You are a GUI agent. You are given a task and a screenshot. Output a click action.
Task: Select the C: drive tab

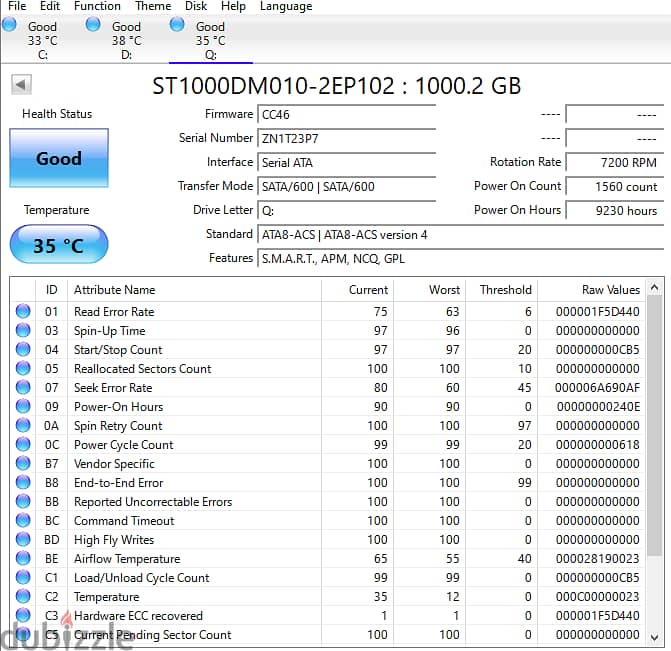point(42,40)
